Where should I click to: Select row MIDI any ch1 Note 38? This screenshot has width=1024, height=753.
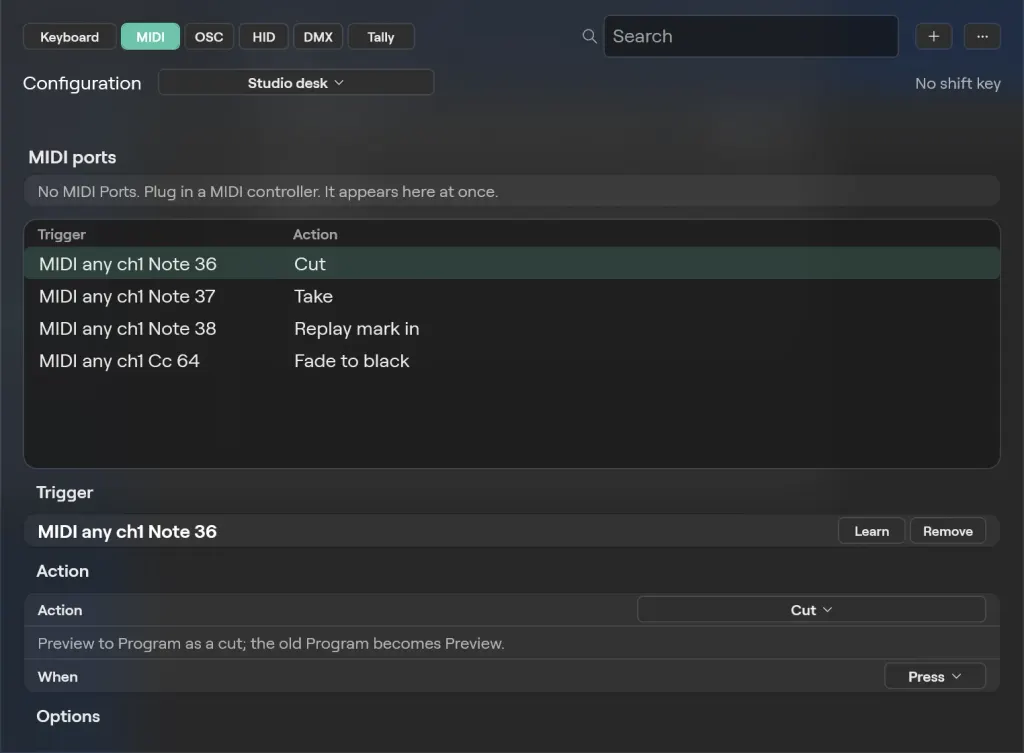[512, 328]
